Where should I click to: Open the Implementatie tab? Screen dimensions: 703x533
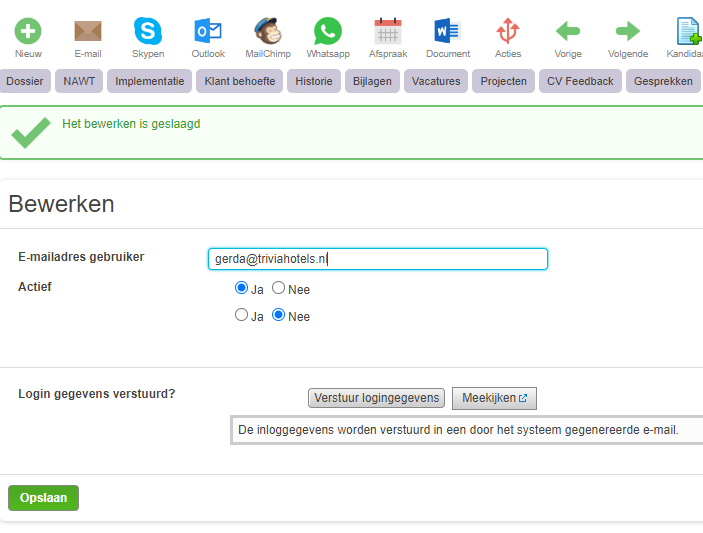(x=149, y=81)
